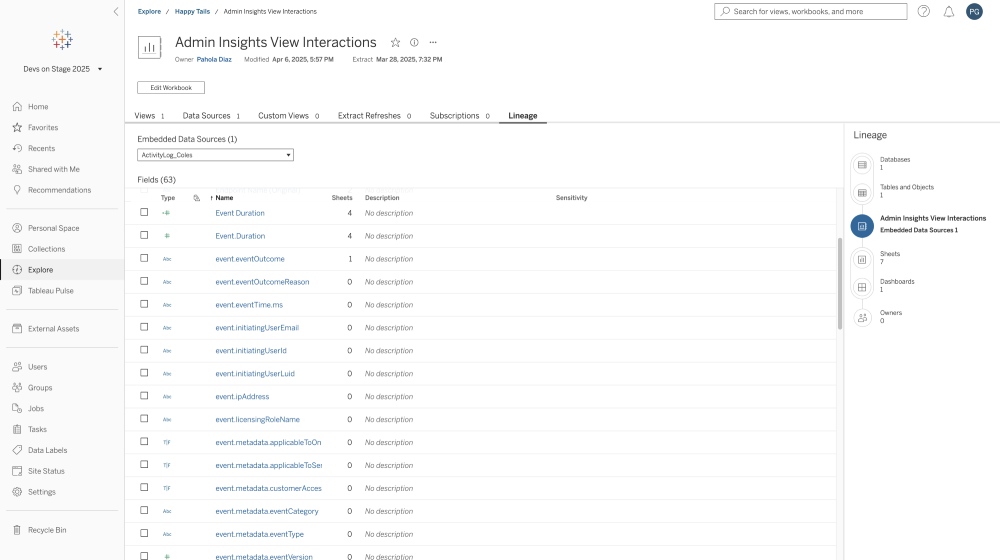
Task: Open the Pahola Diaz owner link
Action: pos(214,59)
